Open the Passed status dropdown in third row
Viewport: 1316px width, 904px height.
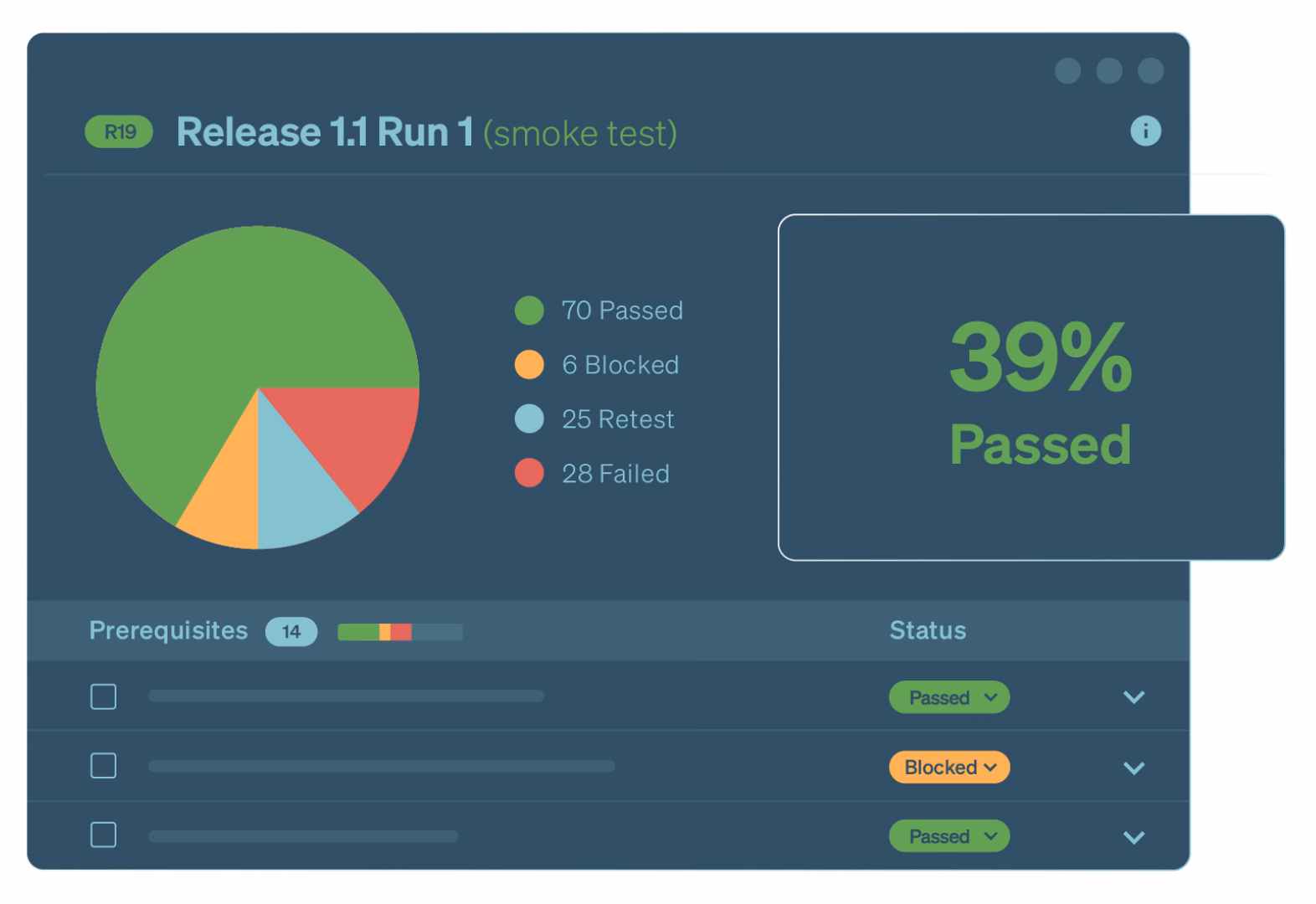point(948,836)
